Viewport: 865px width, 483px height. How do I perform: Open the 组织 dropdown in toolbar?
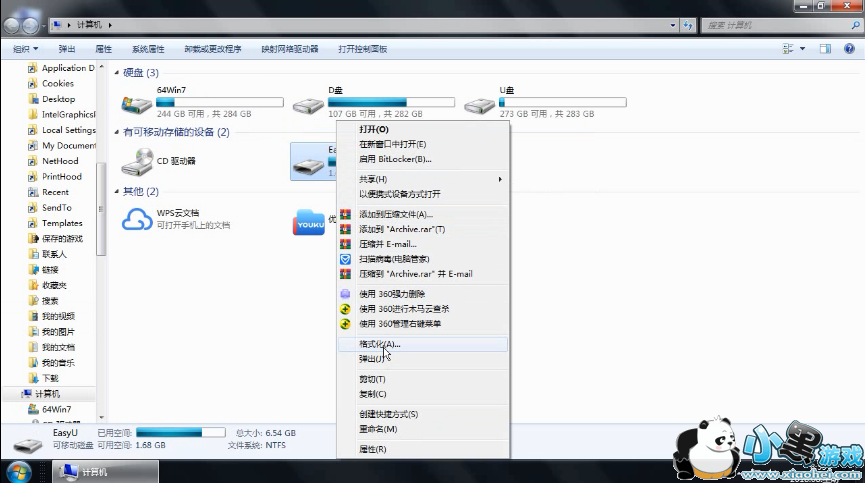tap(25, 48)
